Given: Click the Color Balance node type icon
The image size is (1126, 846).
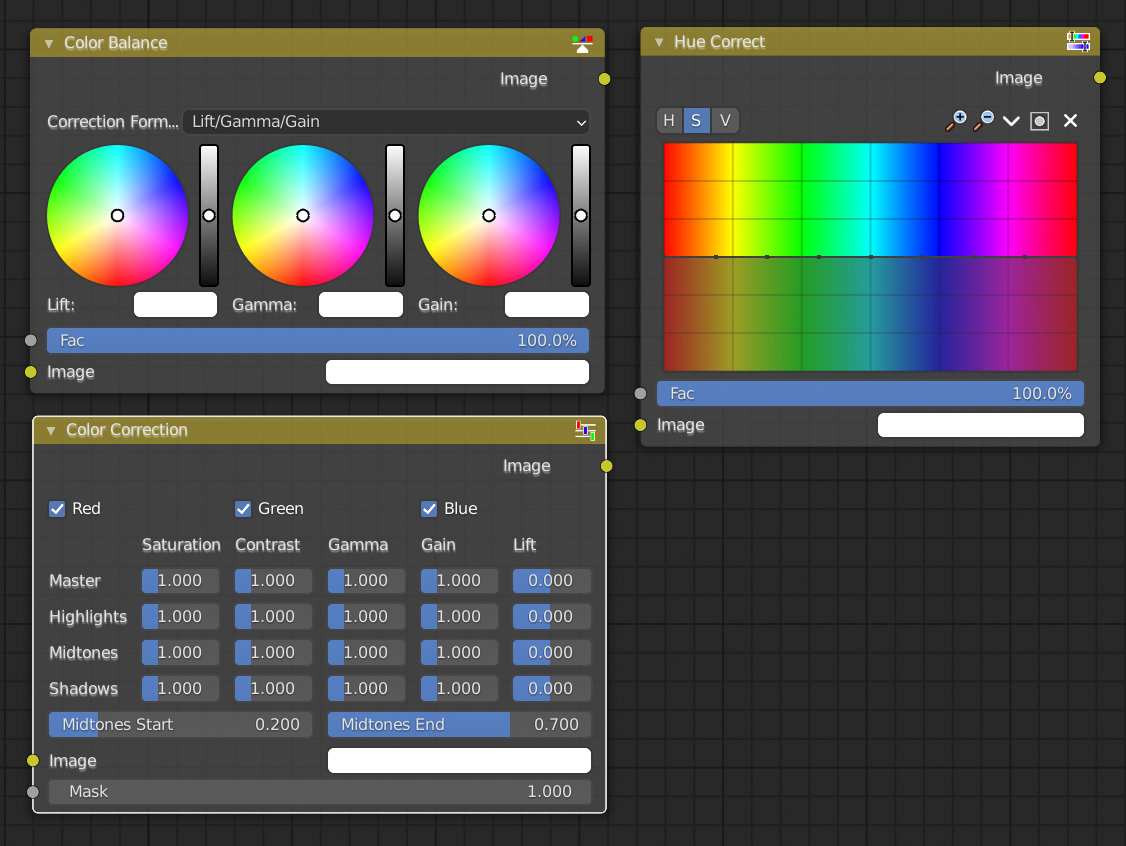Looking at the screenshot, I should point(582,44).
